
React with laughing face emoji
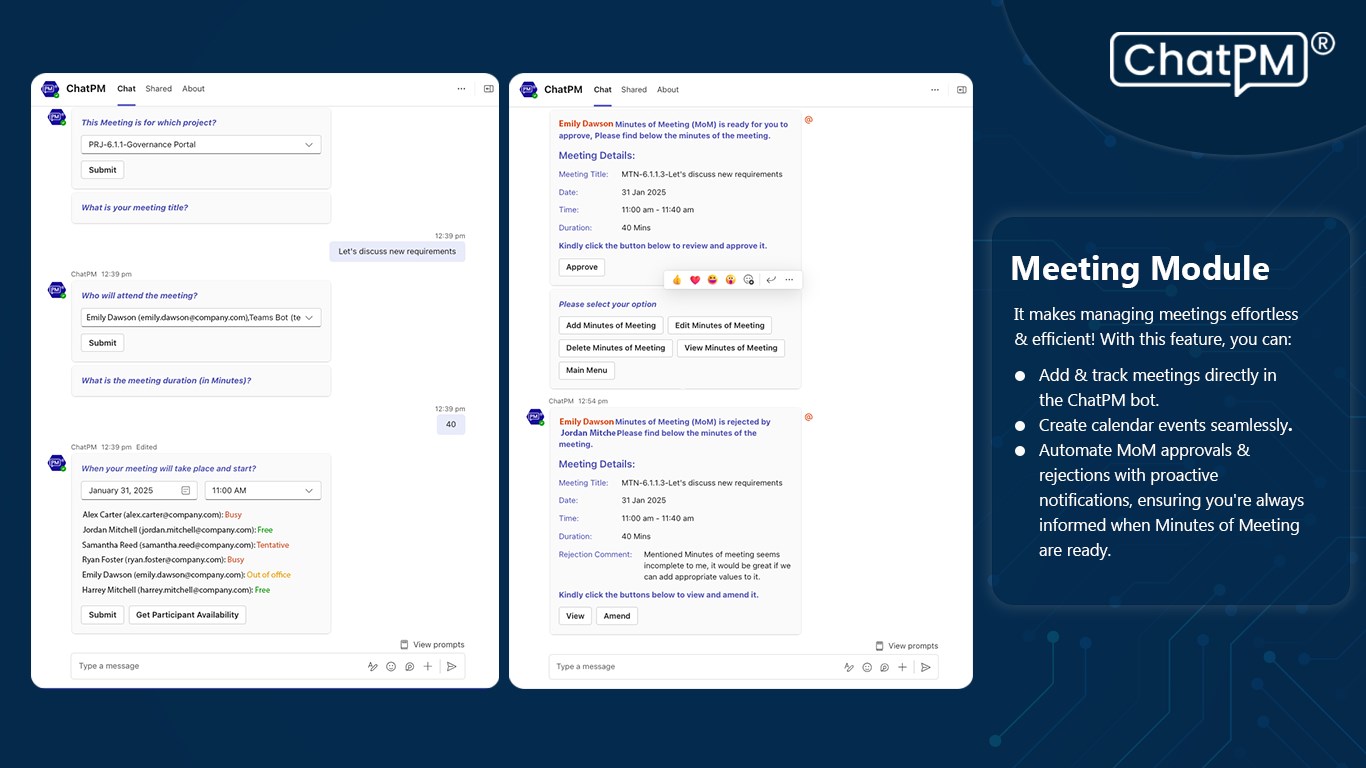coord(713,280)
